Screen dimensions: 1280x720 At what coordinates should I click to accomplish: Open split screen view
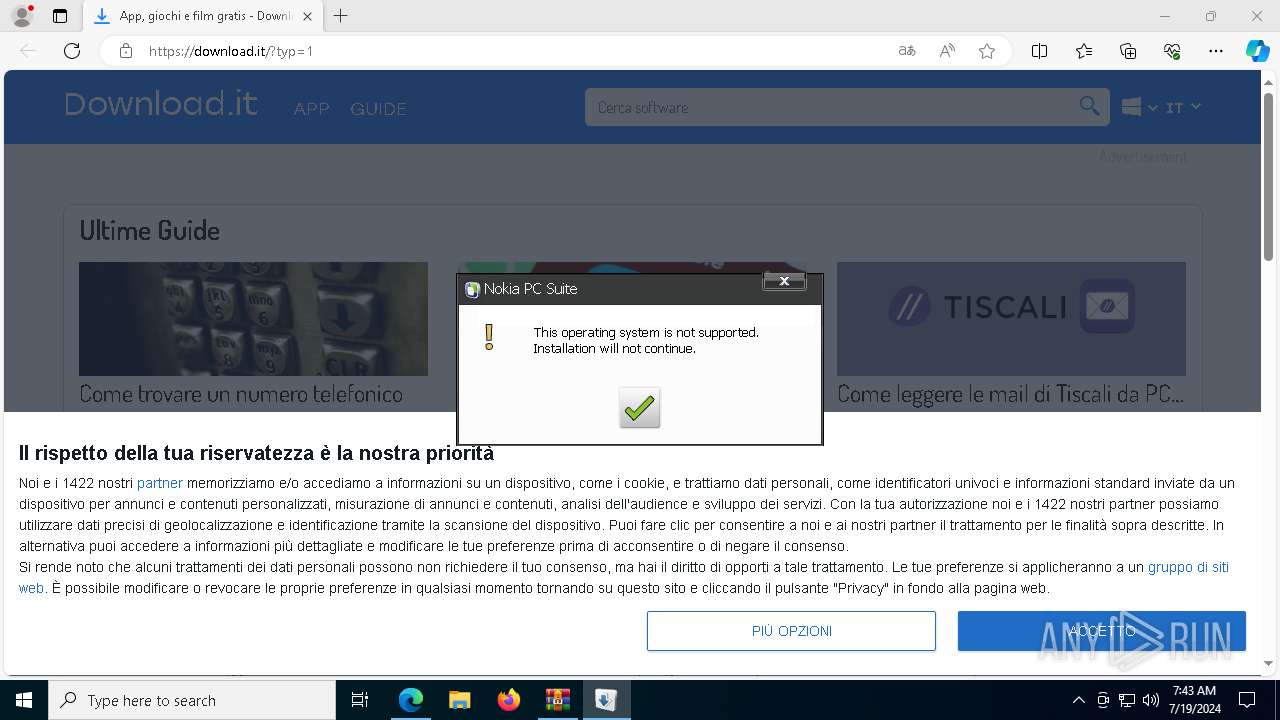pyautogui.click(x=1039, y=51)
